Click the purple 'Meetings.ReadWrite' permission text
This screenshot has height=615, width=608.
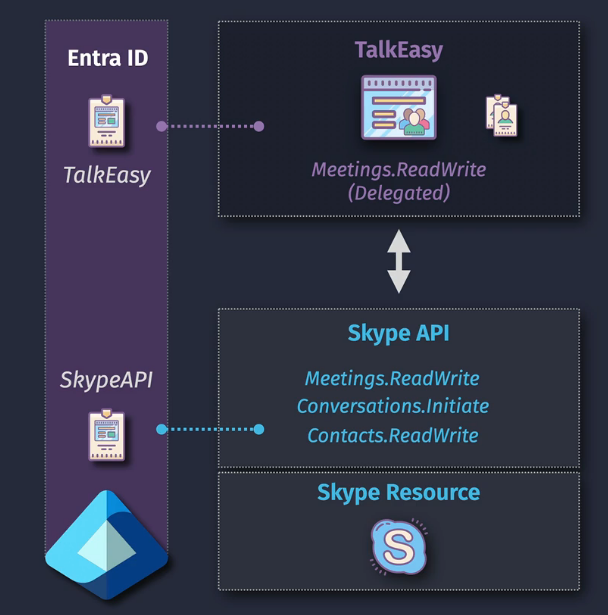(x=399, y=169)
